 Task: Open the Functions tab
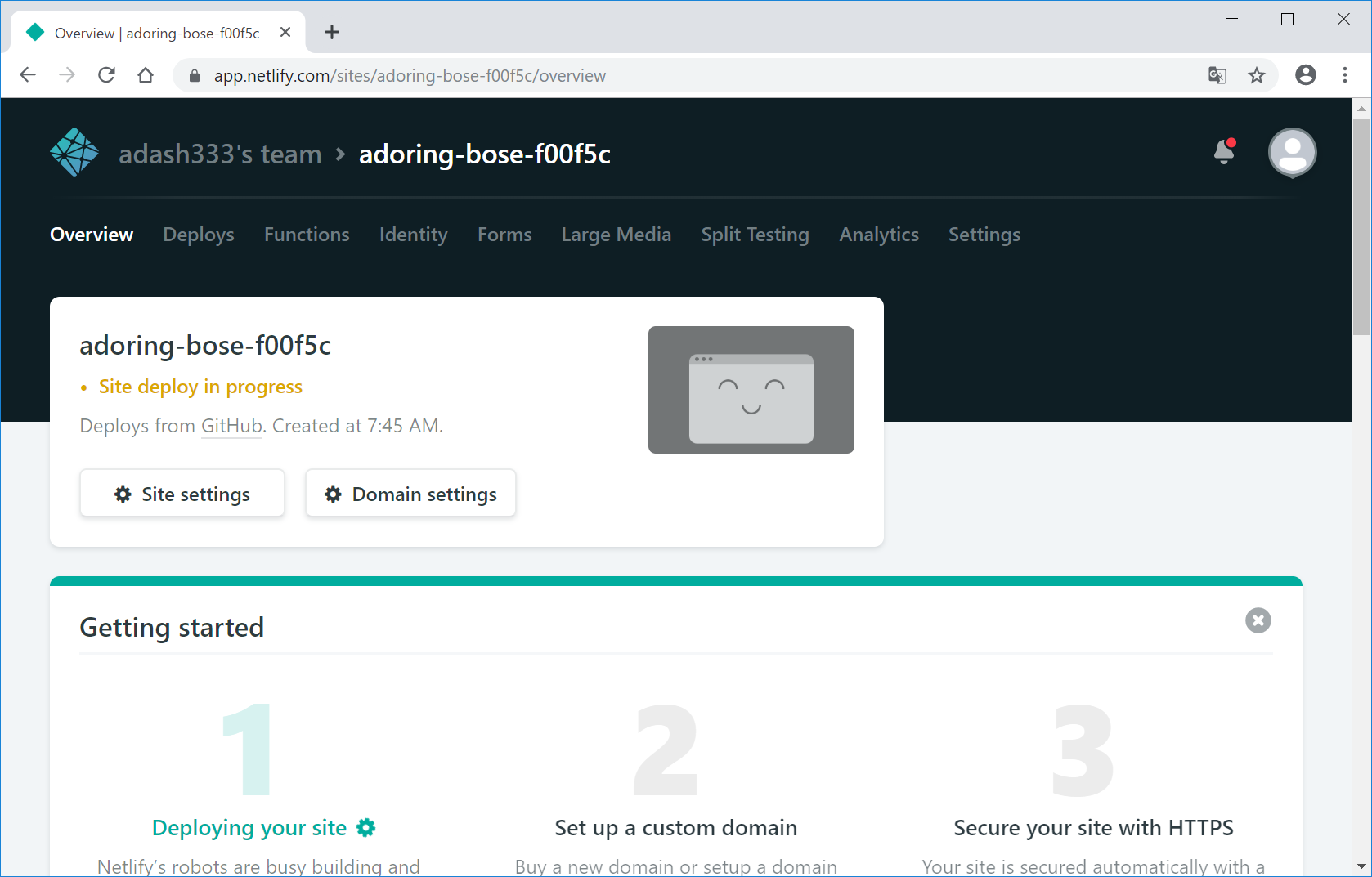pyautogui.click(x=307, y=235)
